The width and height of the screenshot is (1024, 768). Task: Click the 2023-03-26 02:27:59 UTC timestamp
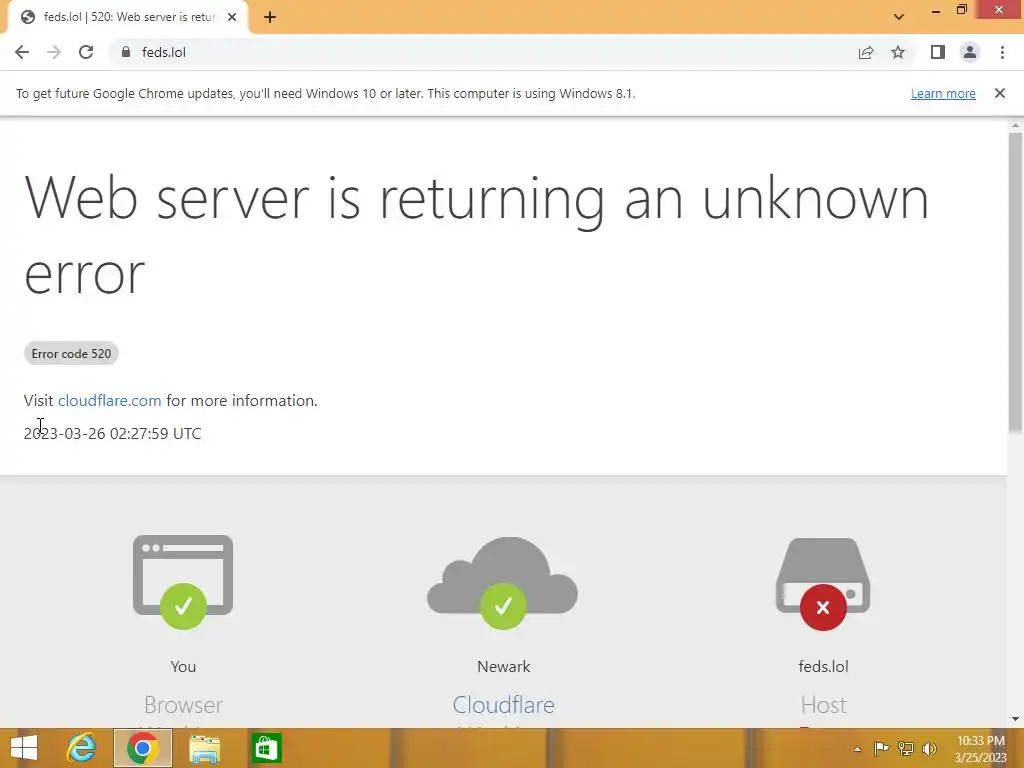[112, 434]
